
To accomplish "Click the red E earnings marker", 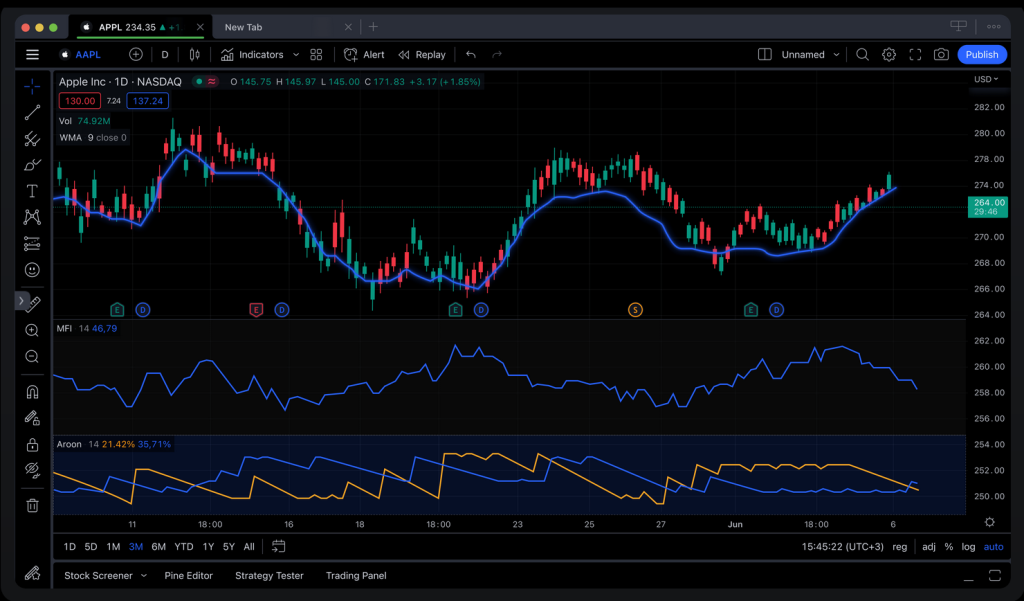I will point(256,310).
